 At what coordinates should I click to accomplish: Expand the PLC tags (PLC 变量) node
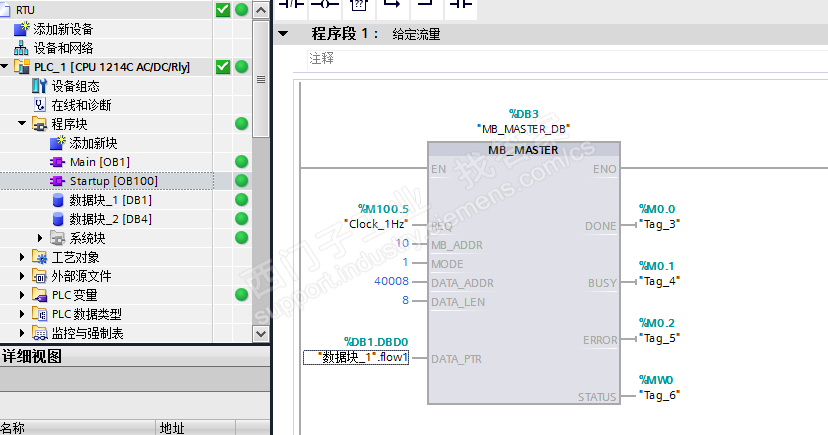tap(22, 295)
